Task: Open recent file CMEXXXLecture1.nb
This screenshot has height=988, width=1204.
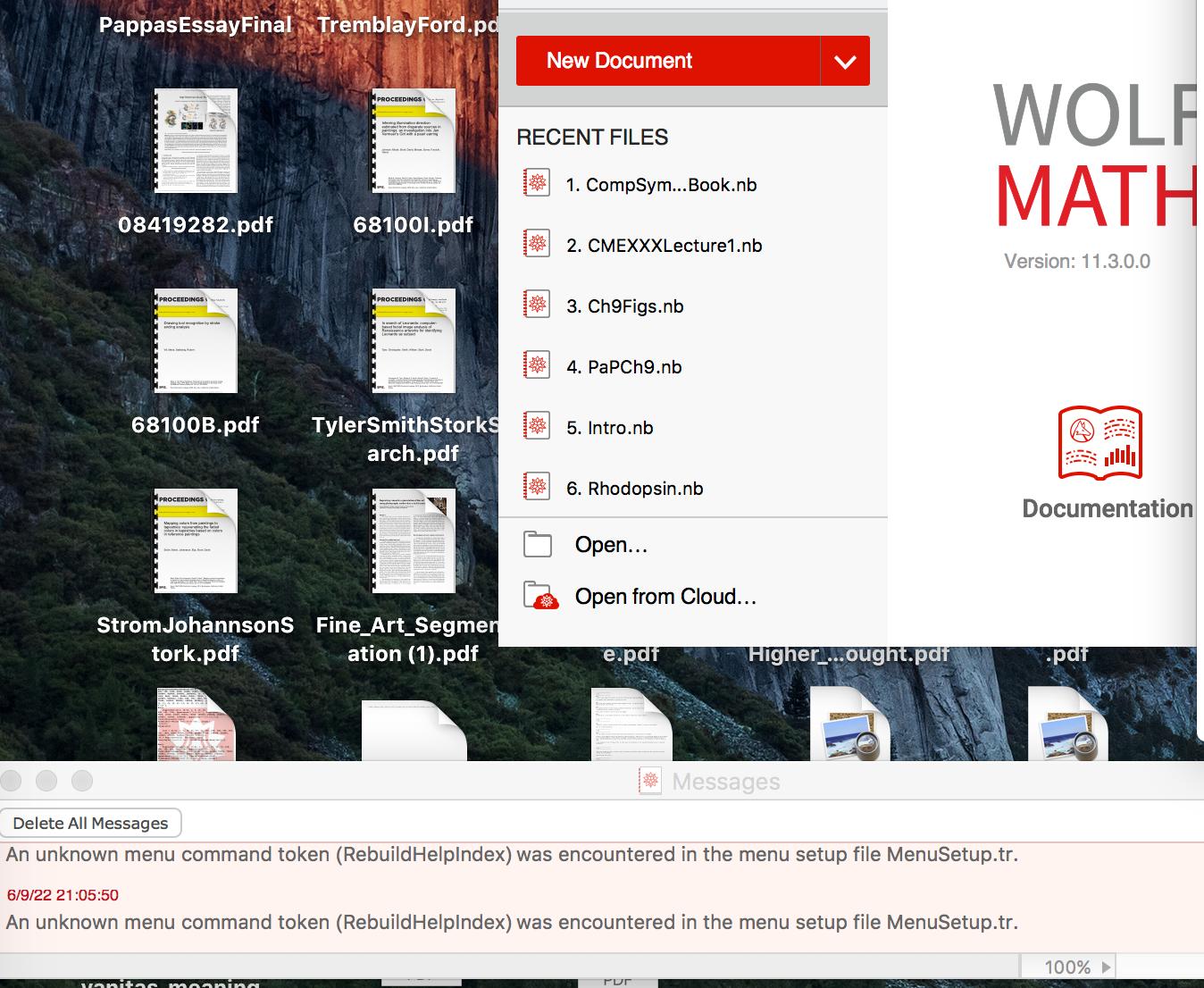Action: click(664, 246)
